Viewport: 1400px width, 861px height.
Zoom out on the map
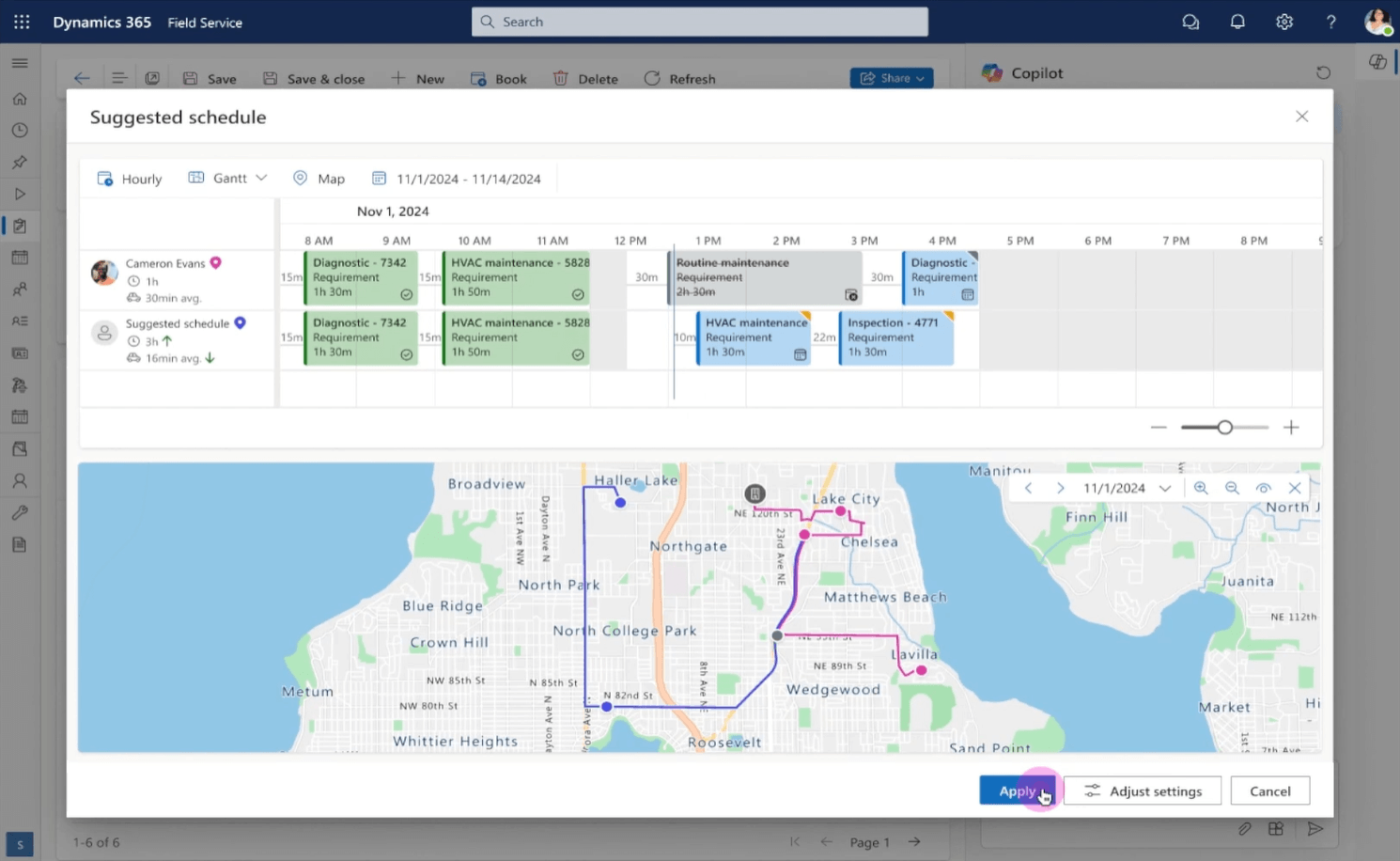[1232, 488]
